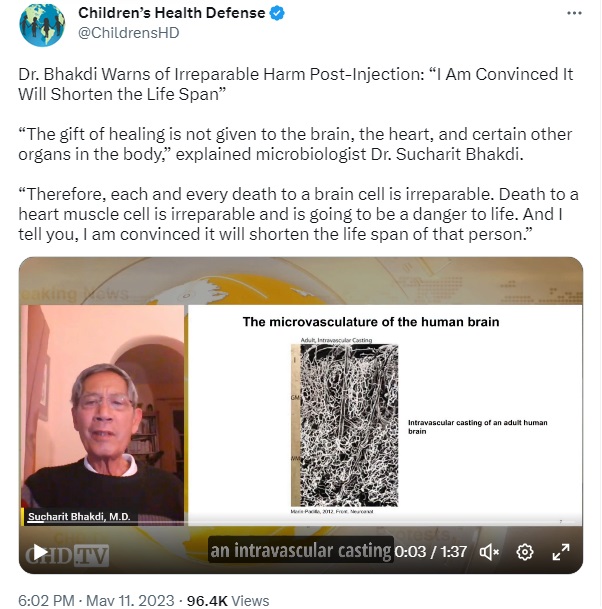The height and width of the screenshot is (609, 602).
Task: Expand video to fullscreen
Action: (561, 552)
